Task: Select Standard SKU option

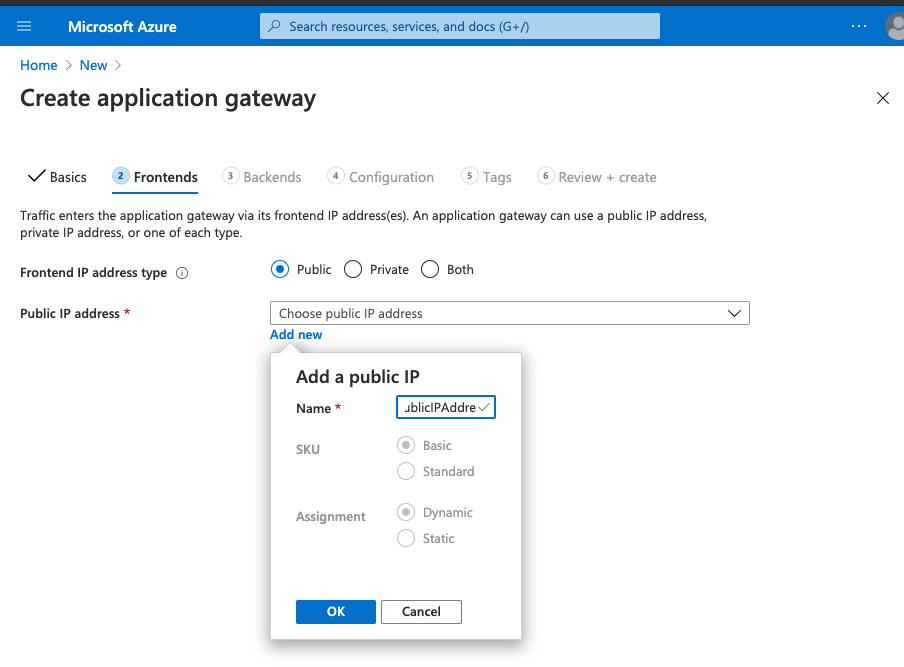Action: tap(406, 471)
